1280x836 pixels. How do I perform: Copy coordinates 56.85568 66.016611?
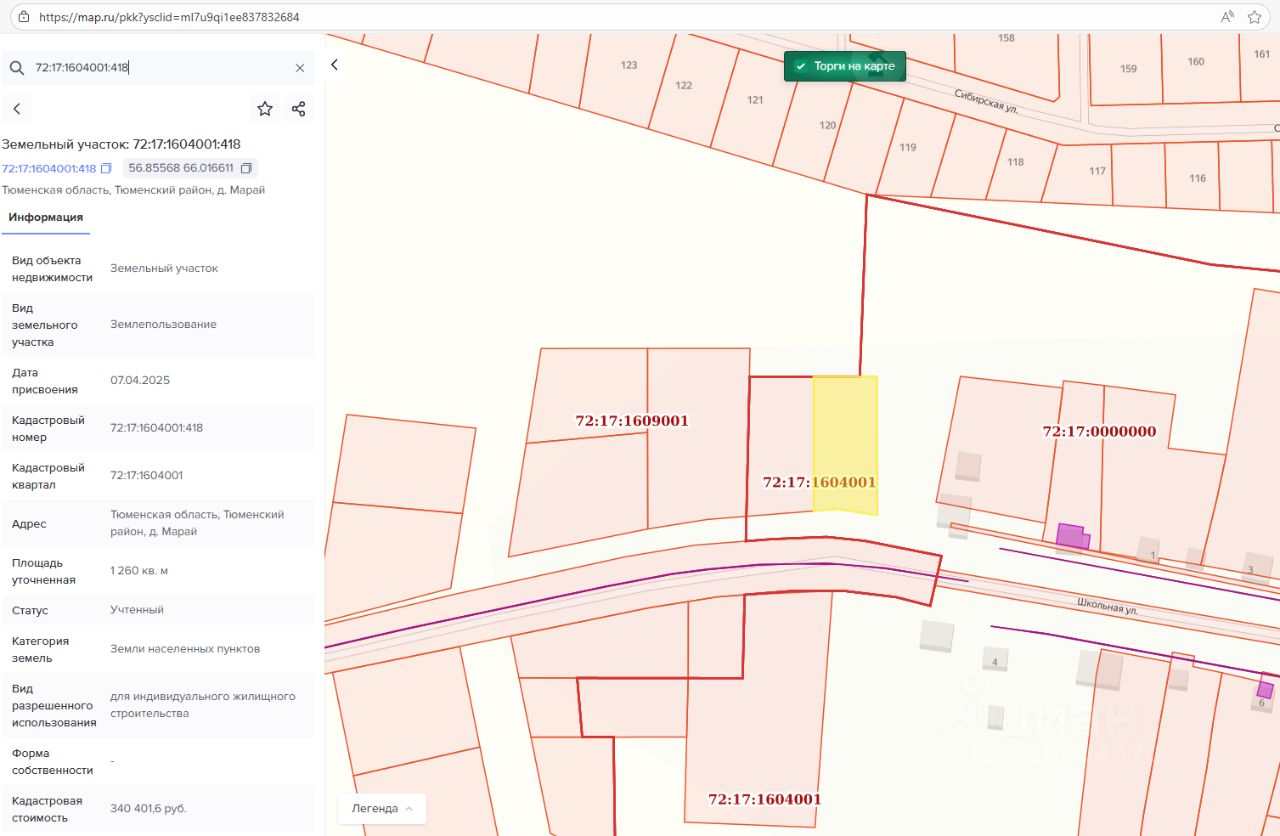(x=246, y=168)
